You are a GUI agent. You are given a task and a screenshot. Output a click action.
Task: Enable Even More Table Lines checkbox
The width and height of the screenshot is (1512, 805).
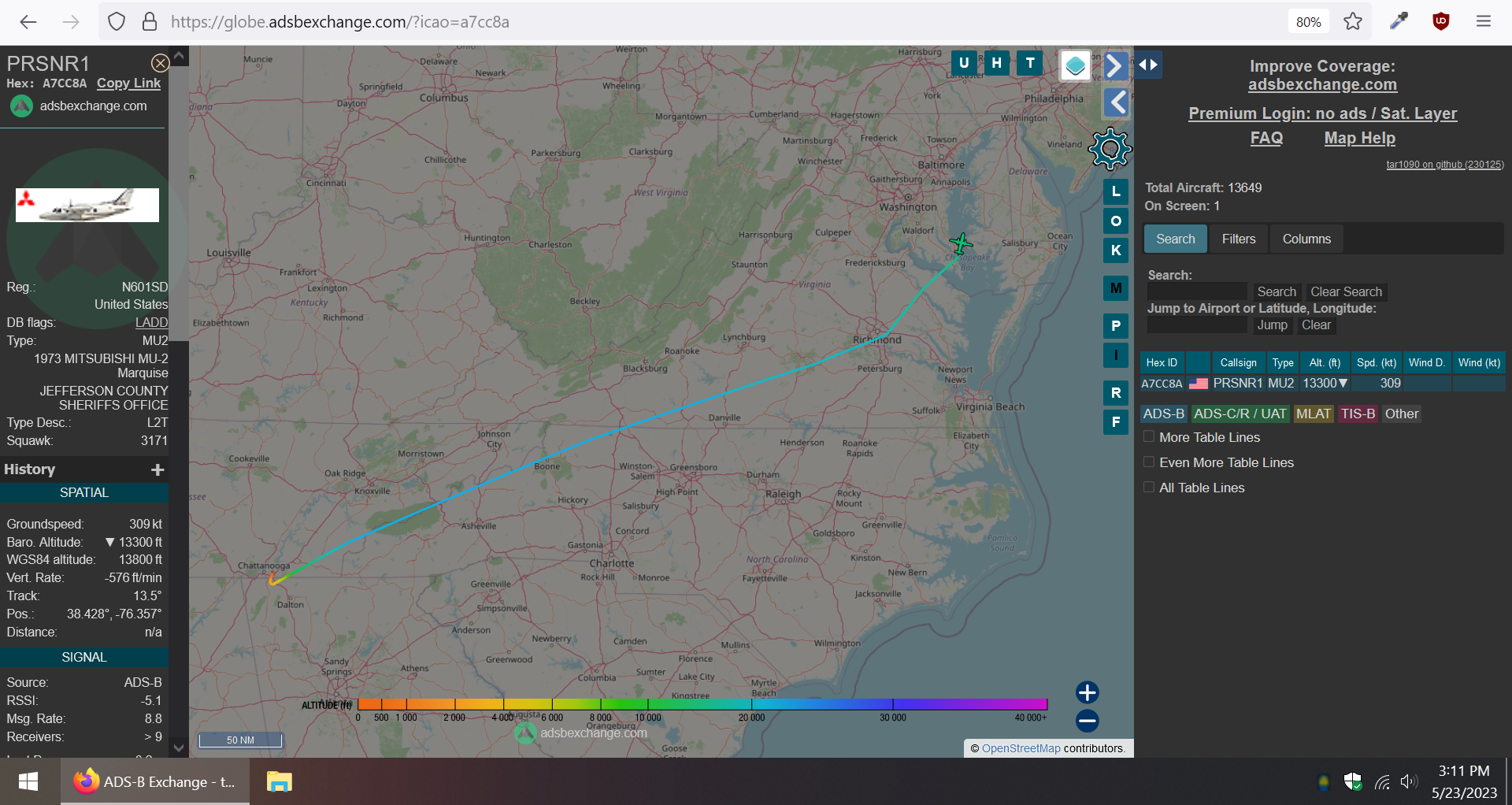tap(1149, 462)
